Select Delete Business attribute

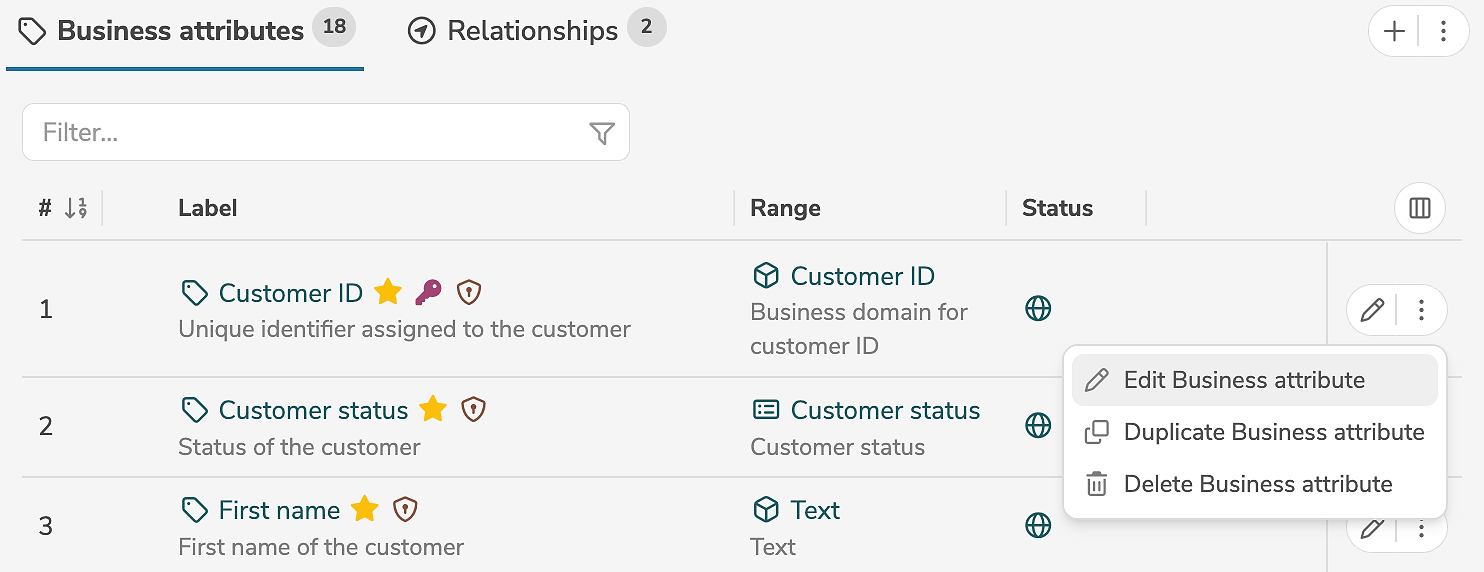click(x=1257, y=484)
